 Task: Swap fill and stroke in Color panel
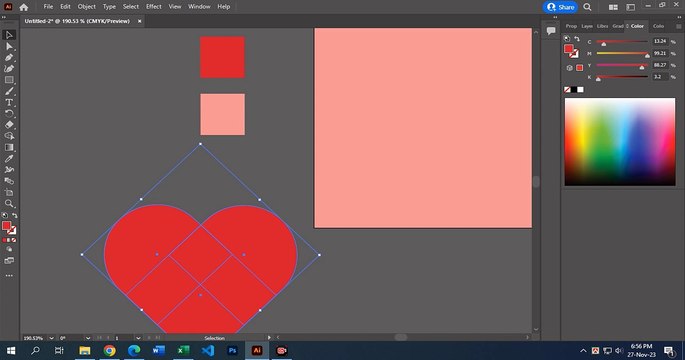point(577,39)
